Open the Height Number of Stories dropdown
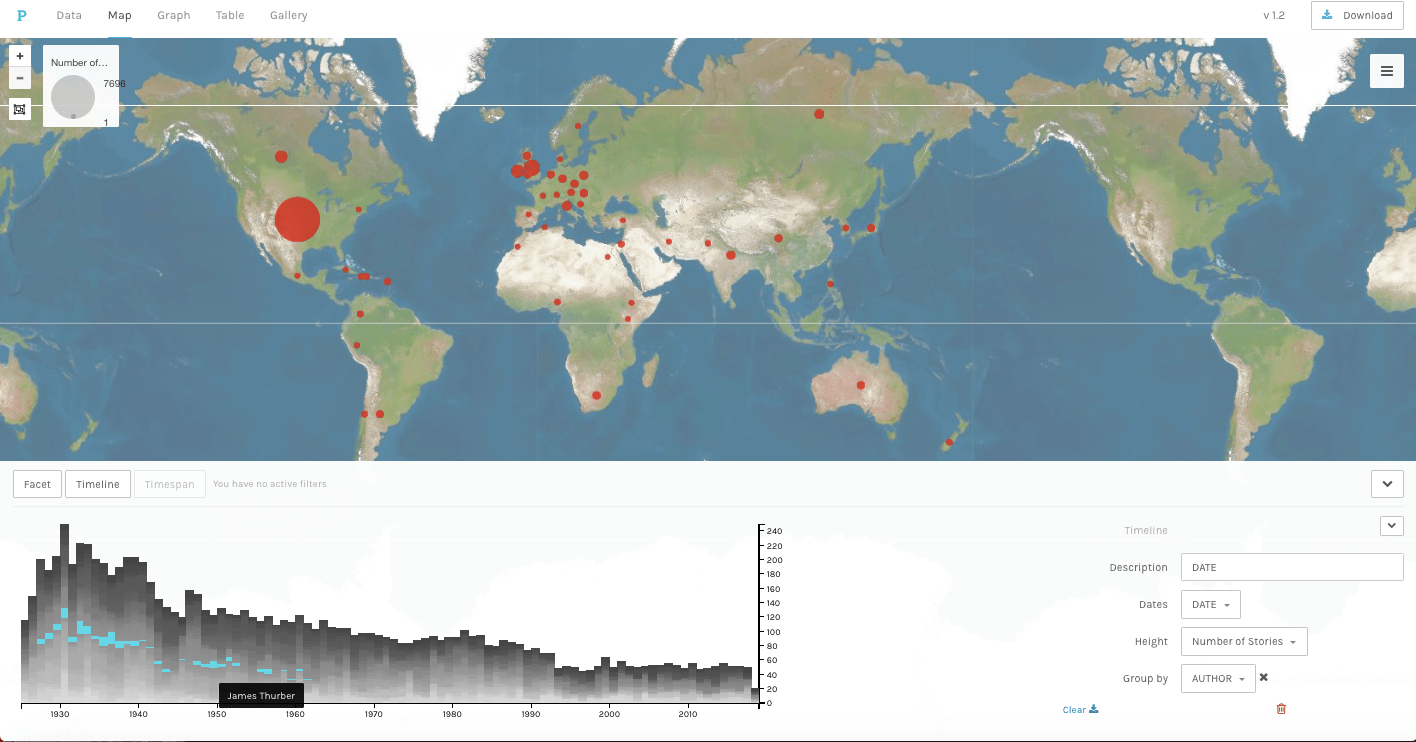The width and height of the screenshot is (1416, 742). coord(1244,642)
